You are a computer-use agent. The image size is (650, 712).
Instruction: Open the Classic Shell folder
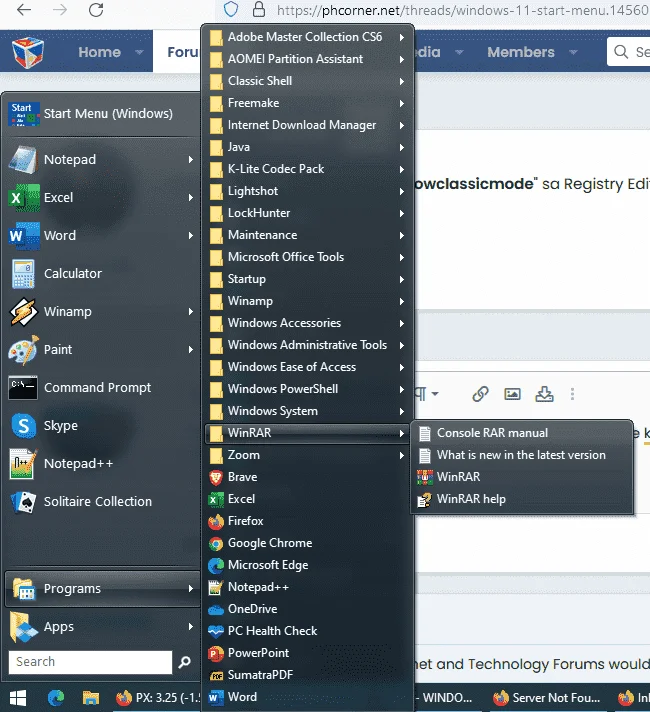tap(308, 81)
